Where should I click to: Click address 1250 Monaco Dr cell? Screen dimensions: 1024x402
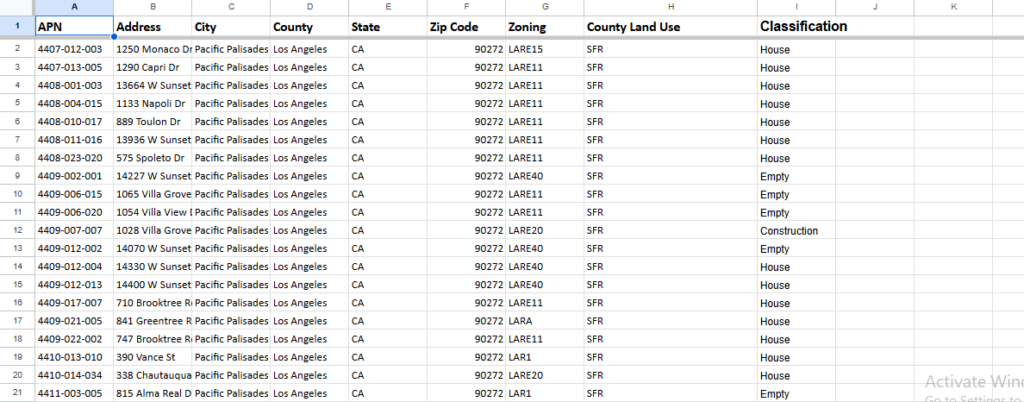[153, 50]
